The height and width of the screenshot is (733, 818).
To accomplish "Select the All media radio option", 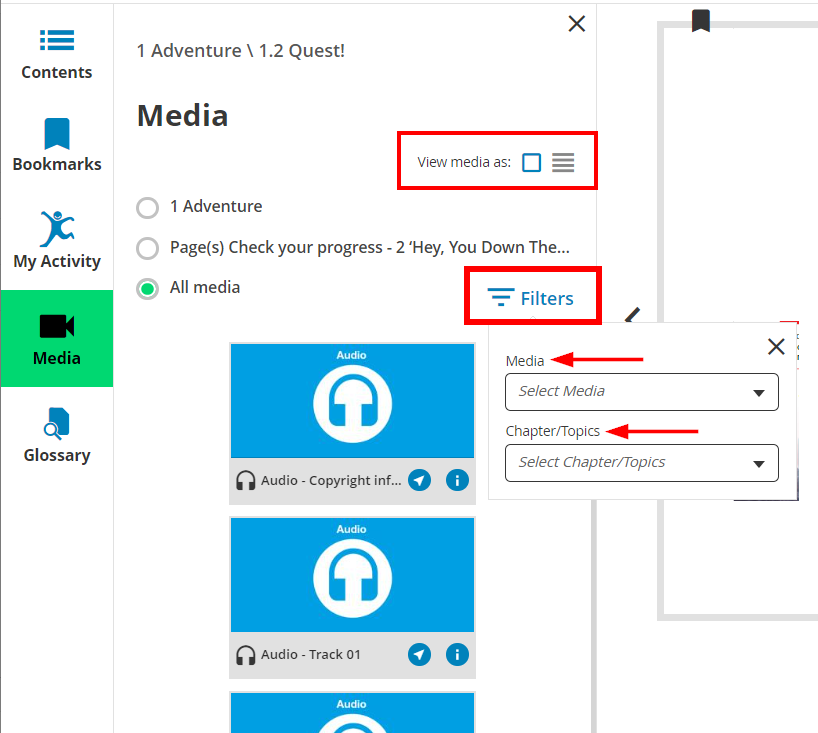I will pyautogui.click(x=148, y=288).
